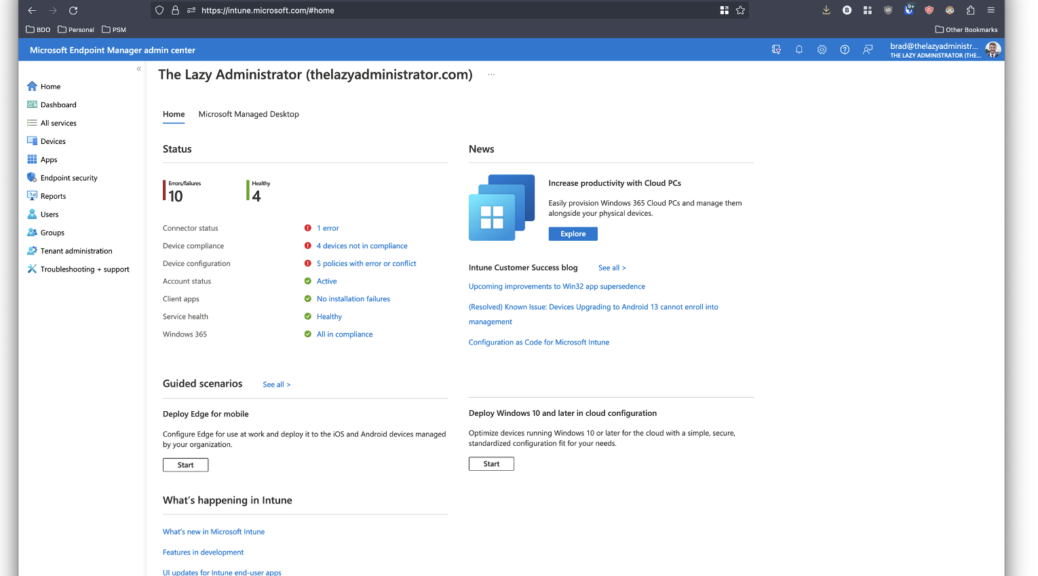
Task: Open the browser hamburger menu
Action: pos(991,11)
